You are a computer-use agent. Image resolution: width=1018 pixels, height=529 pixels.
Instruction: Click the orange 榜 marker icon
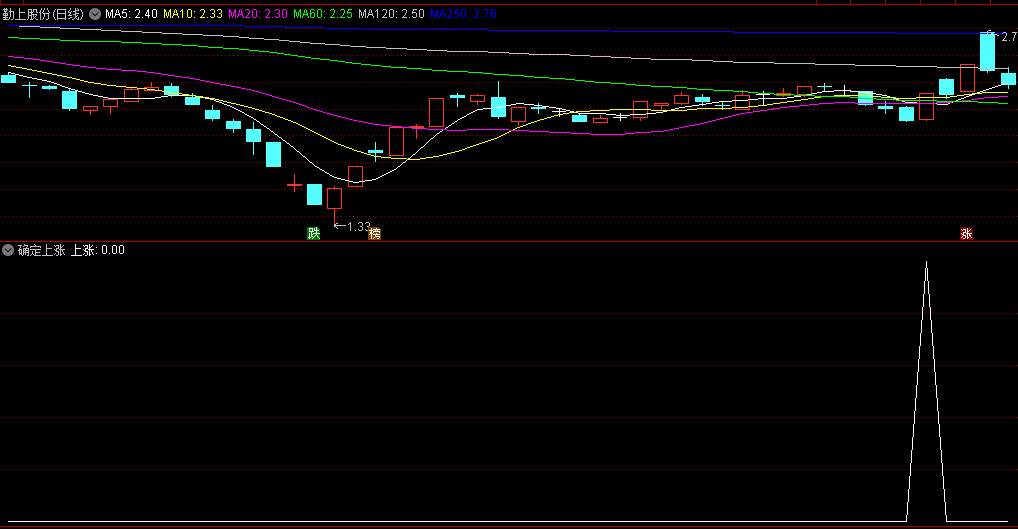click(x=375, y=234)
